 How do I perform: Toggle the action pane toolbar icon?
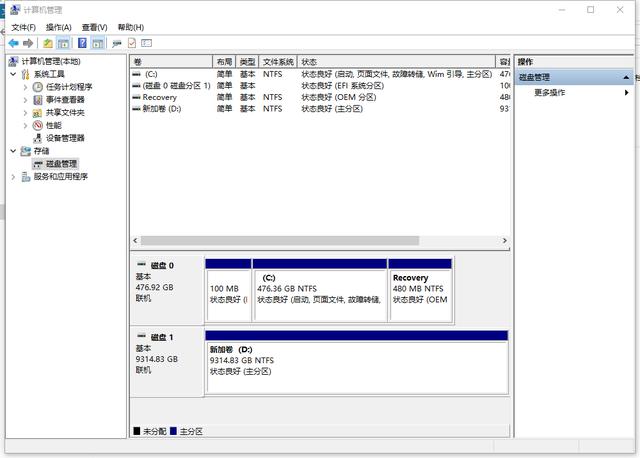tap(98, 43)
